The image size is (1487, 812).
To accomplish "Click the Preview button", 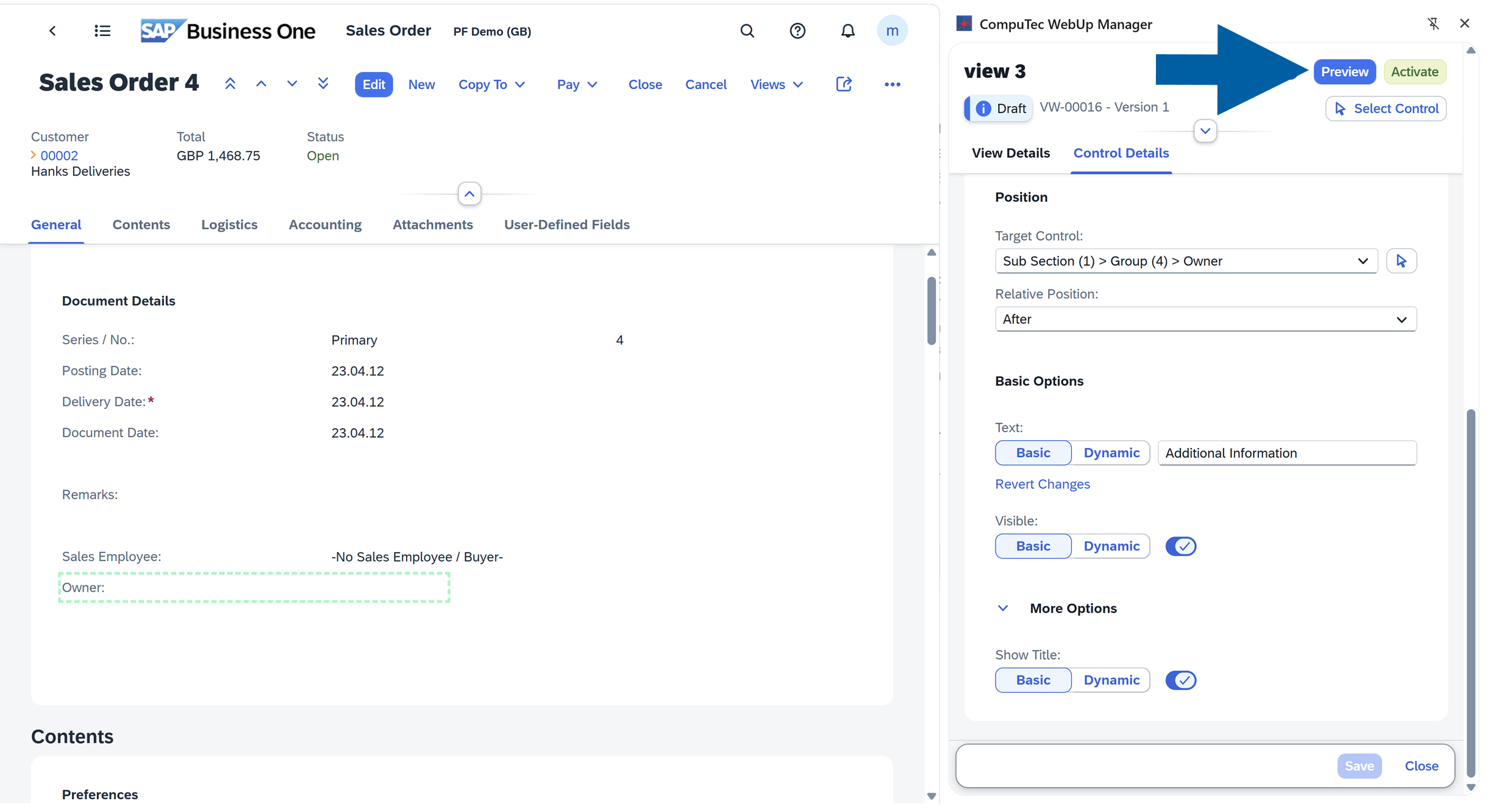I will click(x=1344, y=72).
